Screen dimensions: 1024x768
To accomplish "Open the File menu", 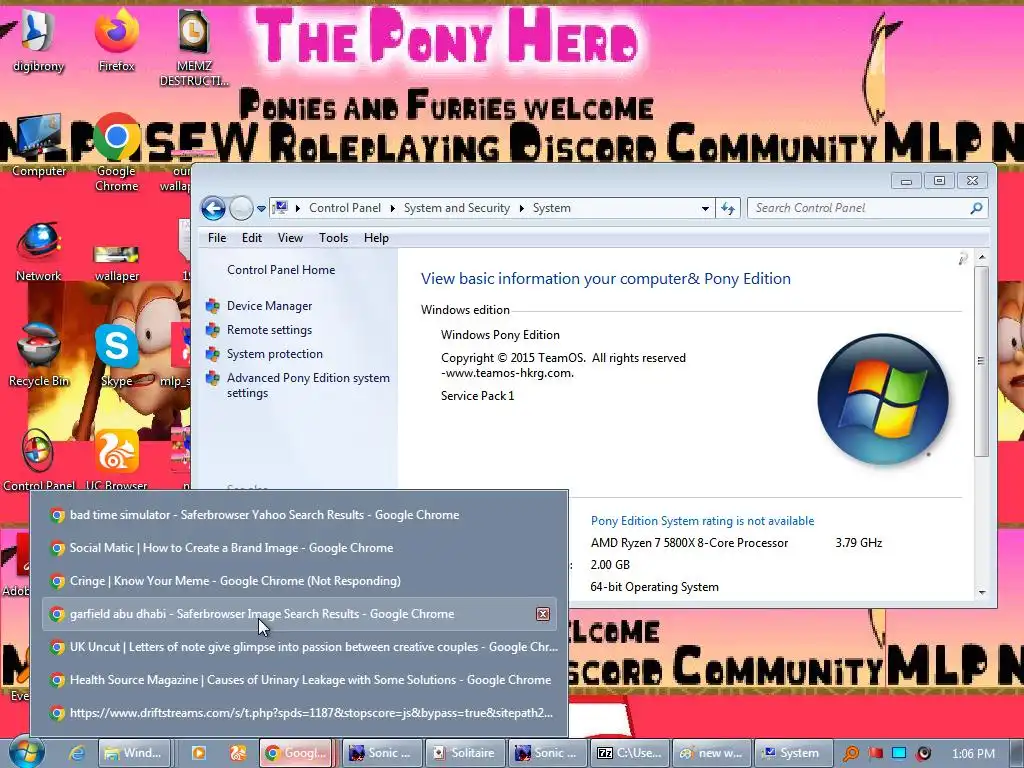I will 217,238.
